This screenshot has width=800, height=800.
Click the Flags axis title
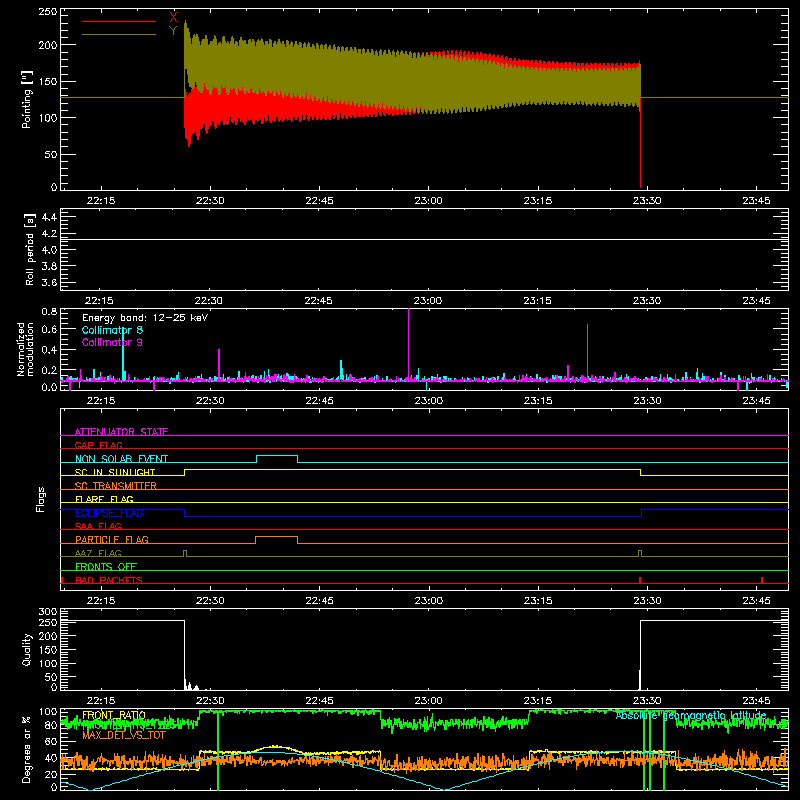pyautogui.click(x=41, y=499)
